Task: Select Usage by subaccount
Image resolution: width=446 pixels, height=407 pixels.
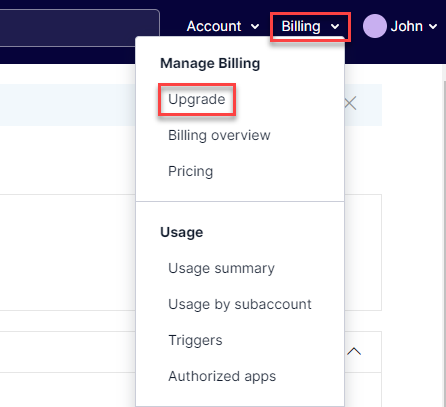Action: (240, 304)
